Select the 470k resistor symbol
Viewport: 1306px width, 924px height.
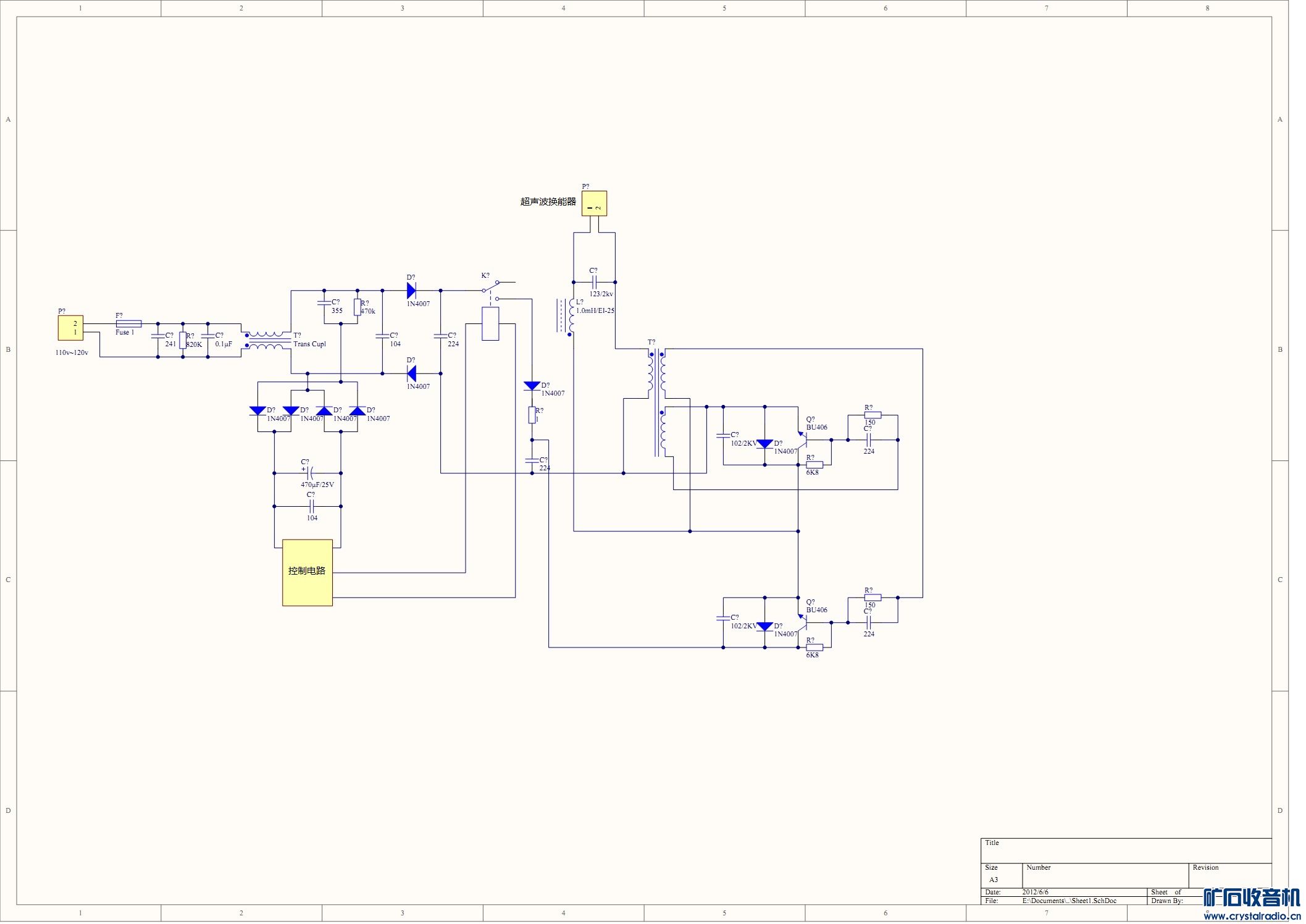pos(357,307)
